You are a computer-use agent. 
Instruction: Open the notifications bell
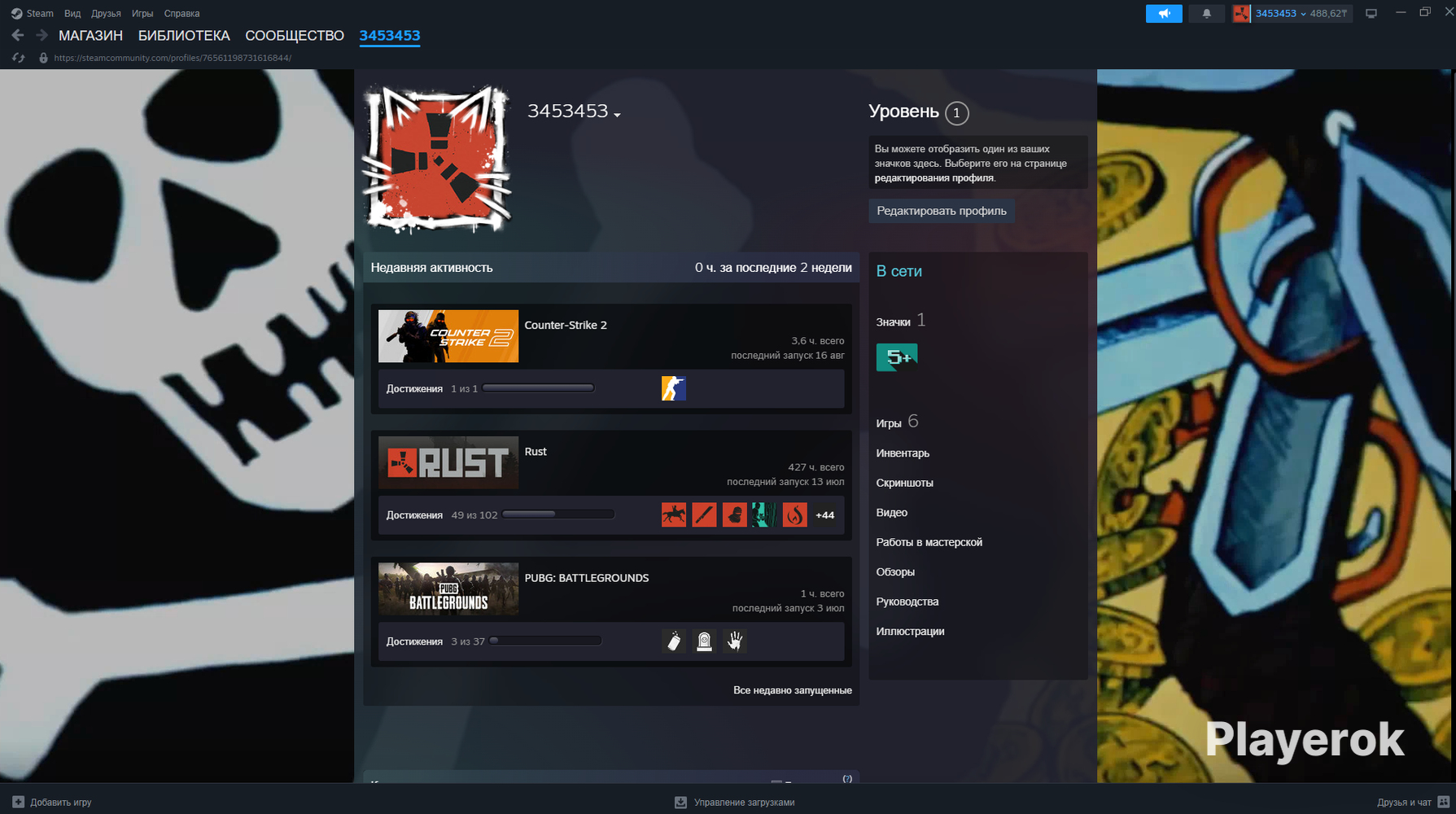(x=1206, y=14)
